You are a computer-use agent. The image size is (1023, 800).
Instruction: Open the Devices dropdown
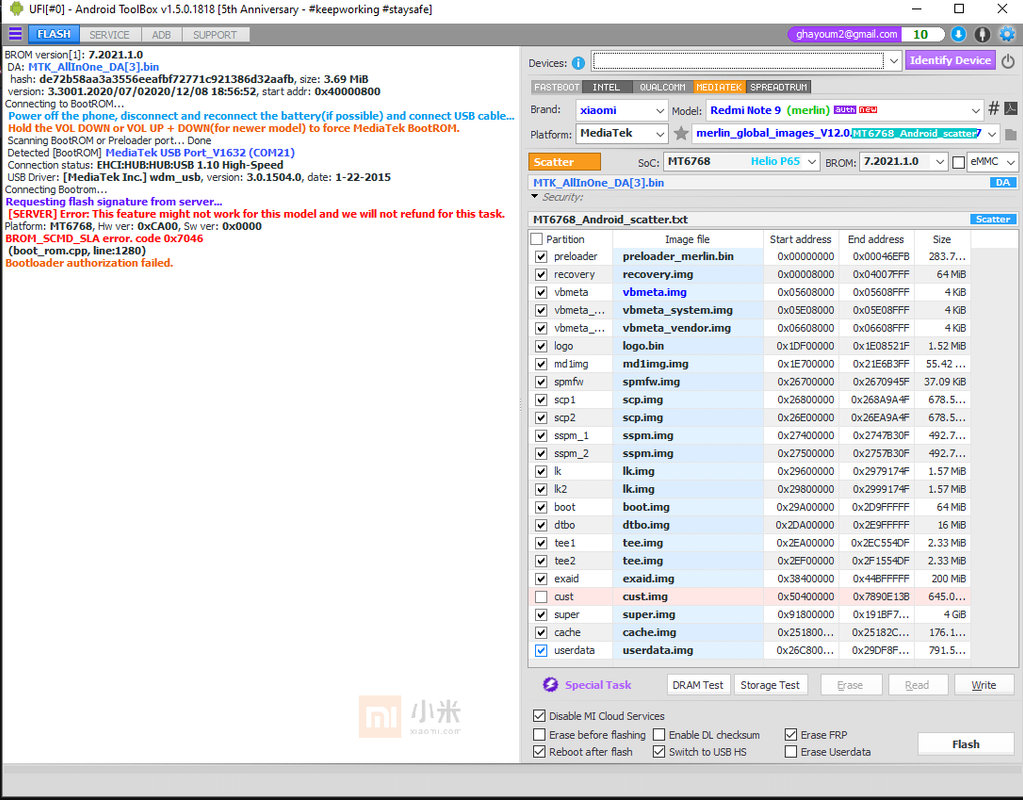[x=893, y=61]
